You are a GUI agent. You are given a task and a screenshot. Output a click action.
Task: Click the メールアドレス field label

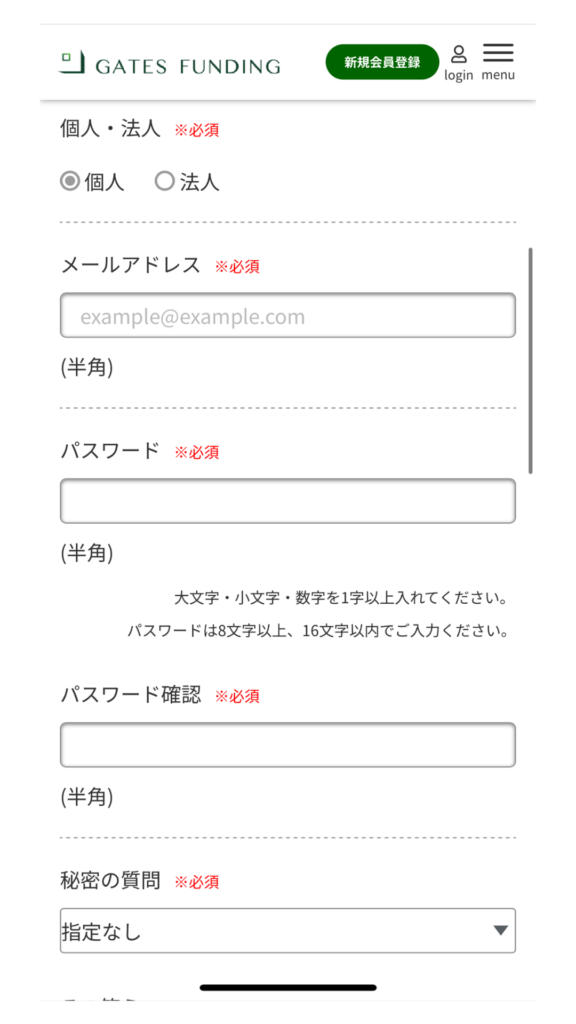(131, 266)
